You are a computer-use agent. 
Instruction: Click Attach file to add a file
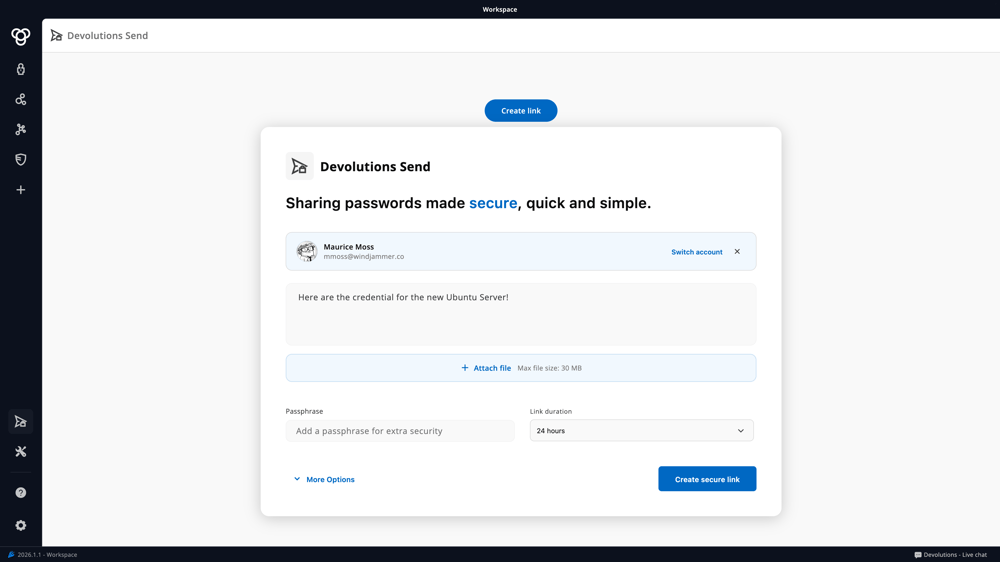click(486, 368)
